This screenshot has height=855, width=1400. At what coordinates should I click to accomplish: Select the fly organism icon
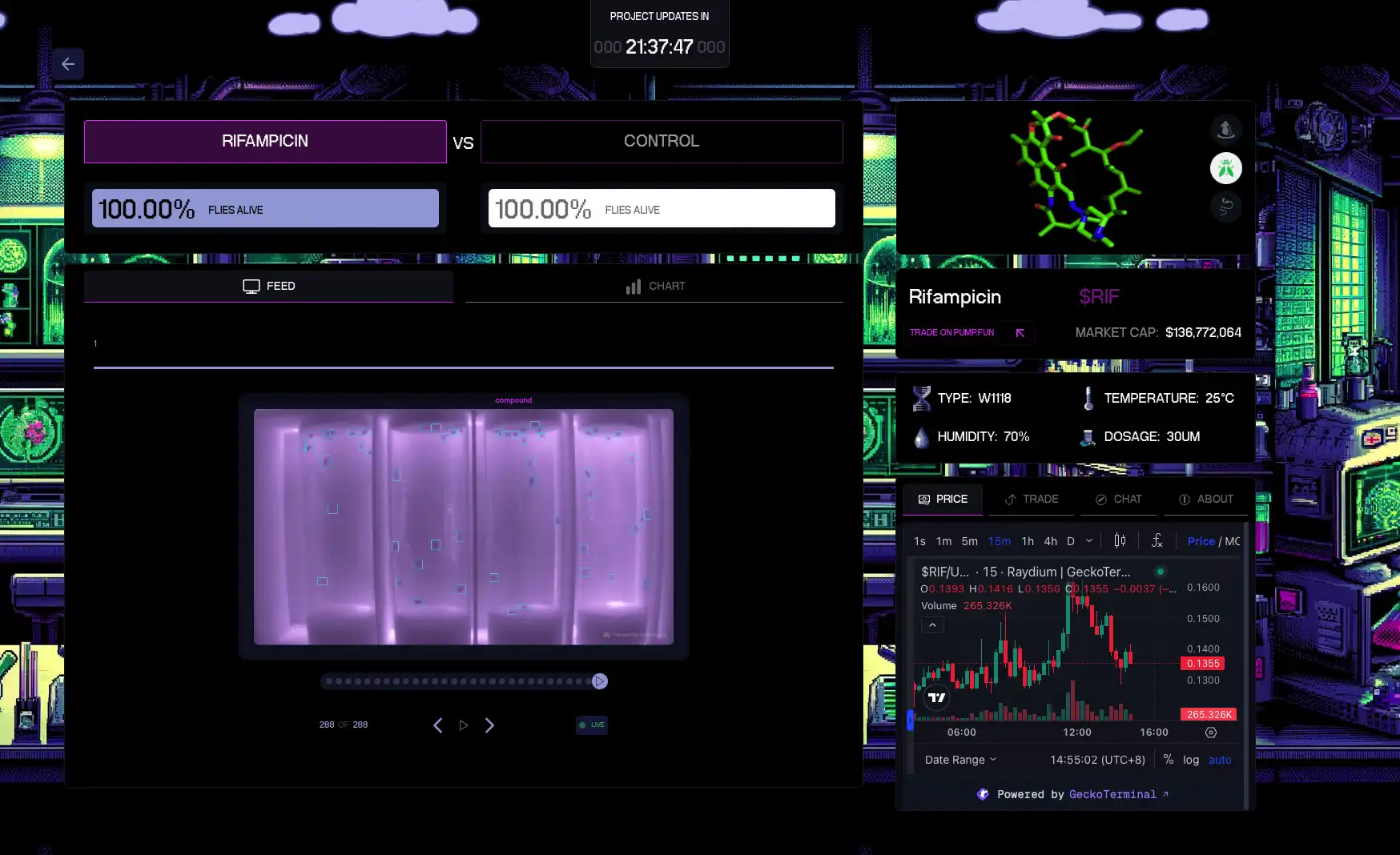1225,169
